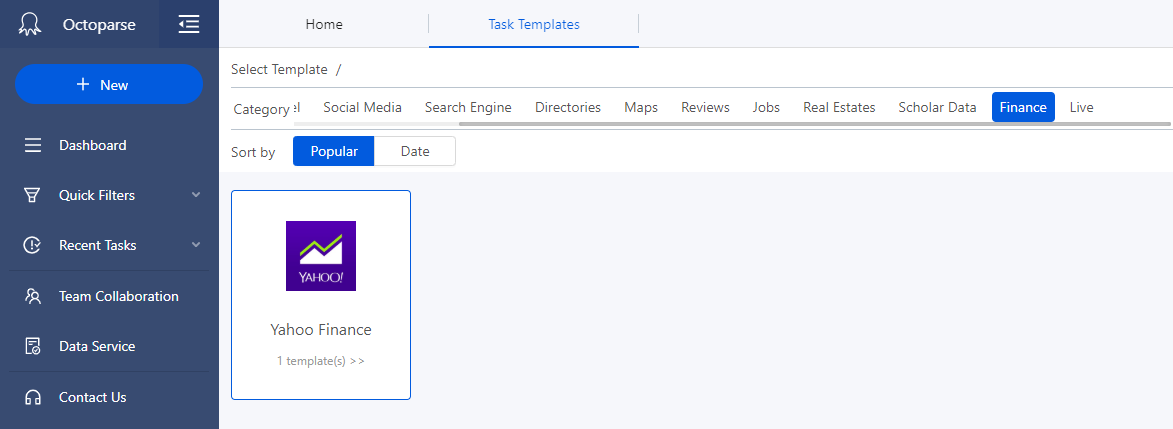Click the Yahoo Finance card title

tap(321, 329)
